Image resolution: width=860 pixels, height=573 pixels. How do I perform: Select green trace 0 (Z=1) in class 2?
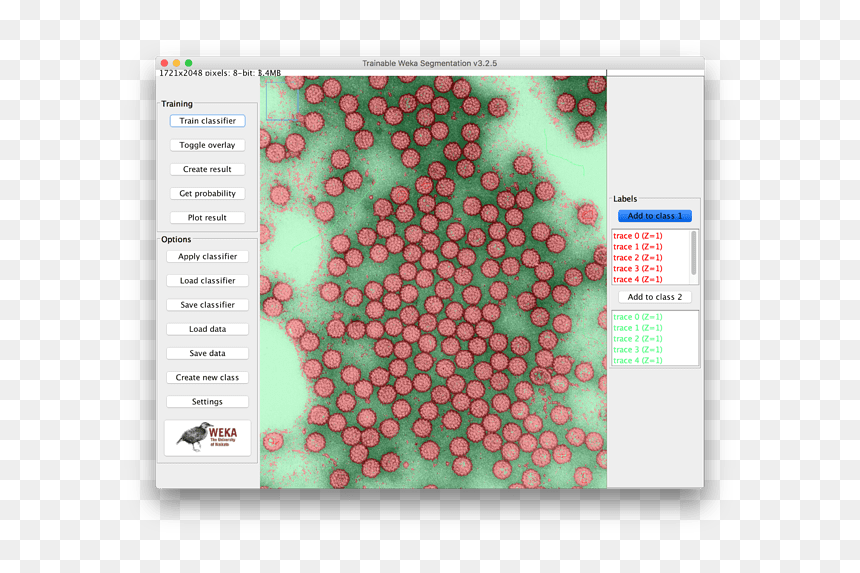tap(638, 317)
